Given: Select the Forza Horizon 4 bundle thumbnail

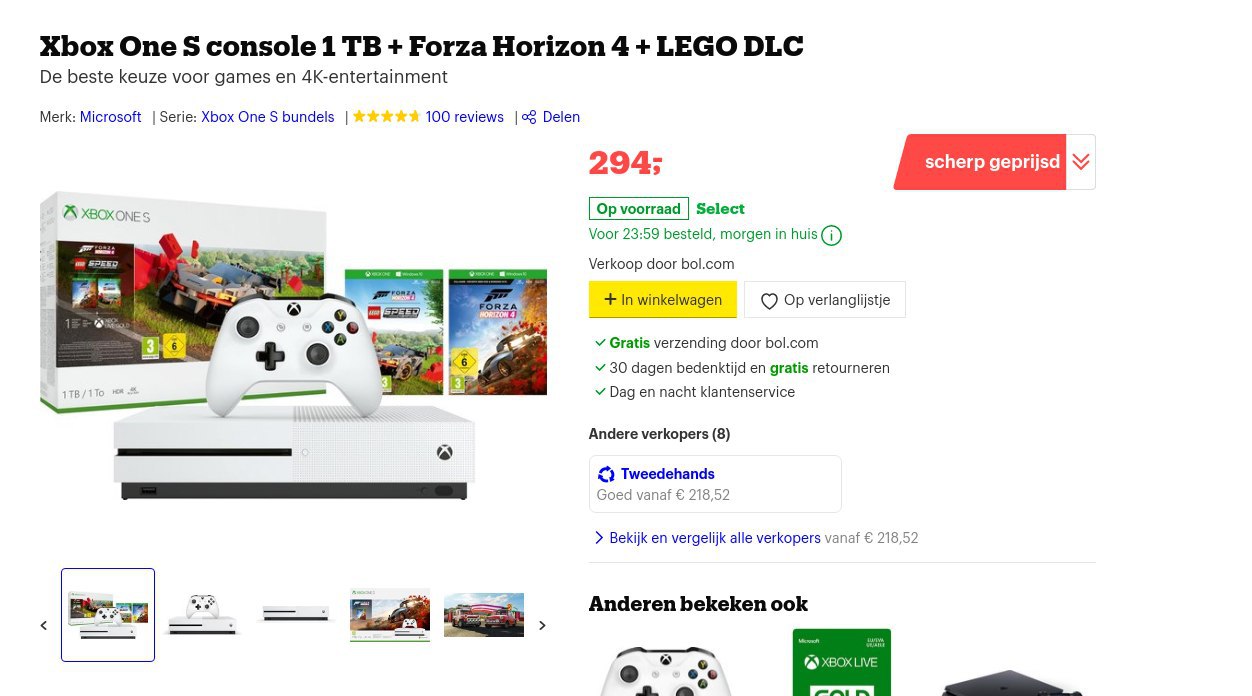Looking at the screenshot, I should coord(390,615).
